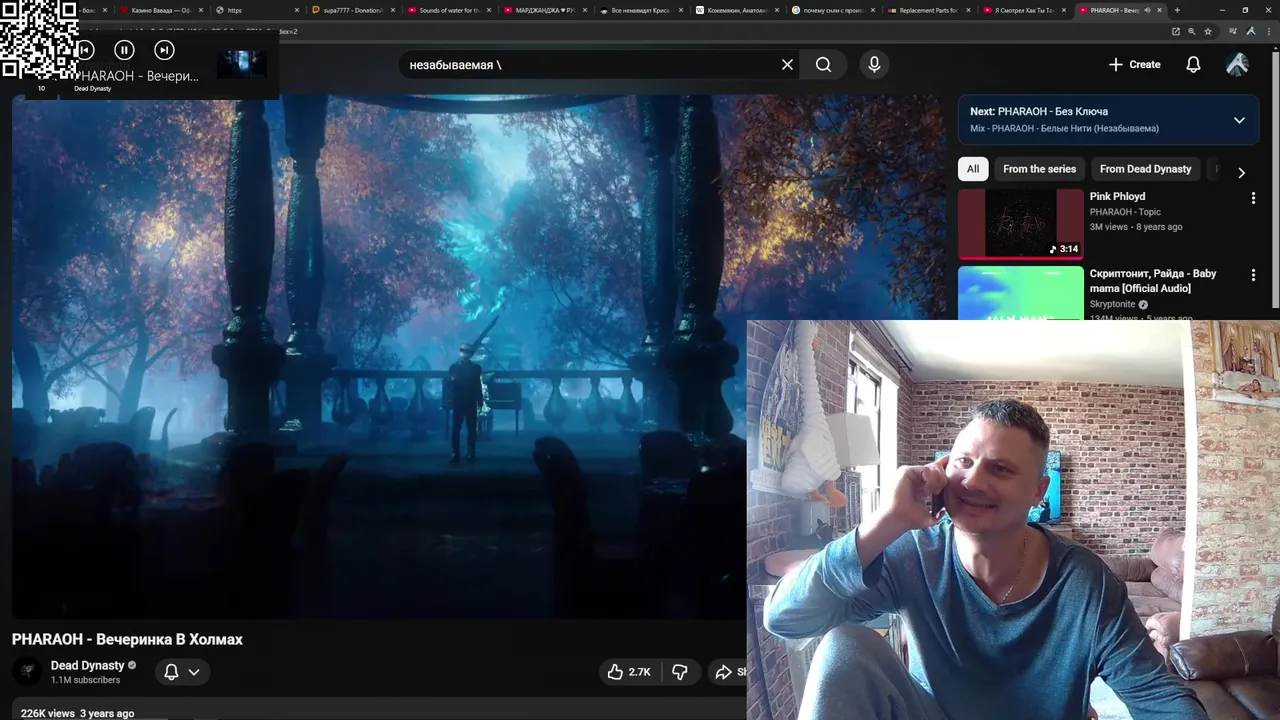Dislike the PHARAOH video
Image resolution: width=1280 pixels, height=720 pixels.
point(680,672)
